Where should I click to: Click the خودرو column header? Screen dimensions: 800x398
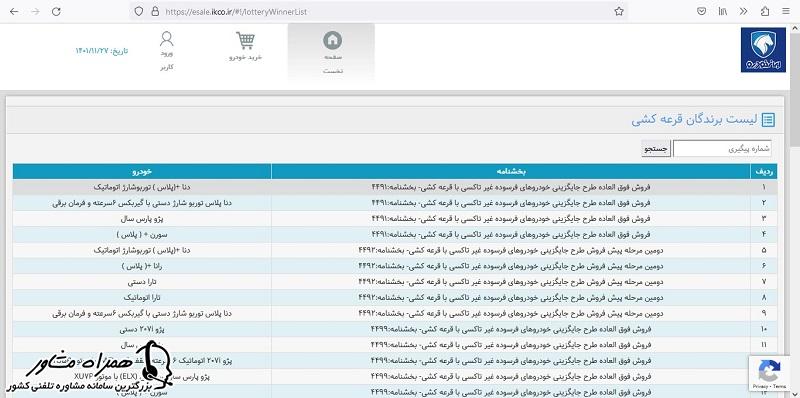[142, 171]
